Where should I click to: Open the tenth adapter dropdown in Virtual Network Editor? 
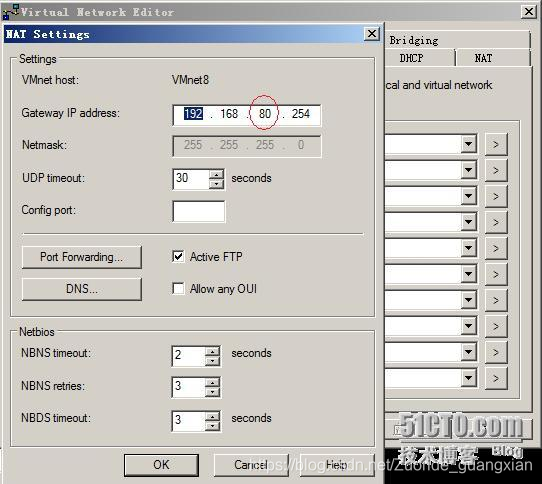click(468, 378)
